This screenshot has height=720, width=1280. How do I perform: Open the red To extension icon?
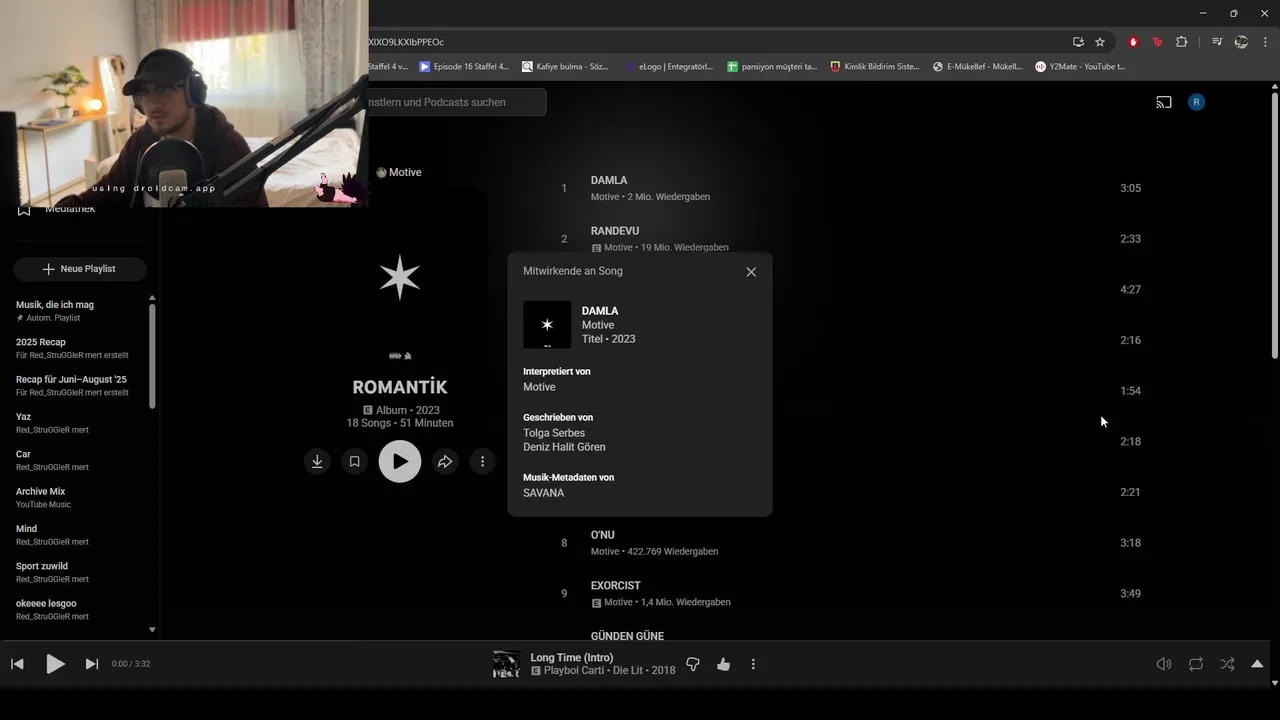(1157, 42)
